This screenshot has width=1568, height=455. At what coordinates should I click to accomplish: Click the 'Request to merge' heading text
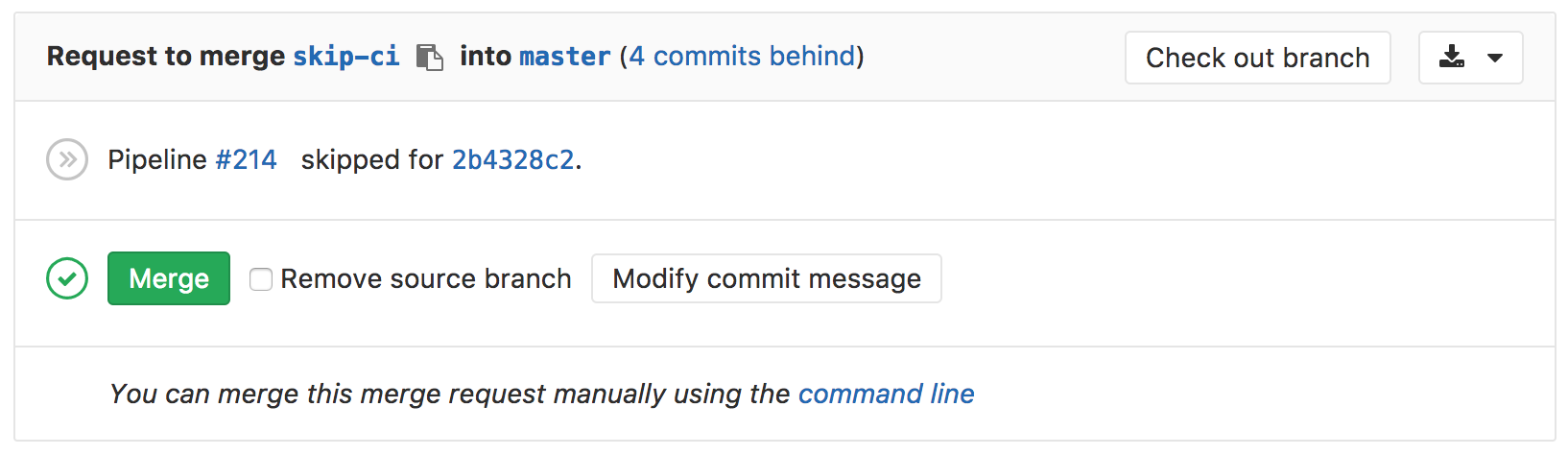165,57
